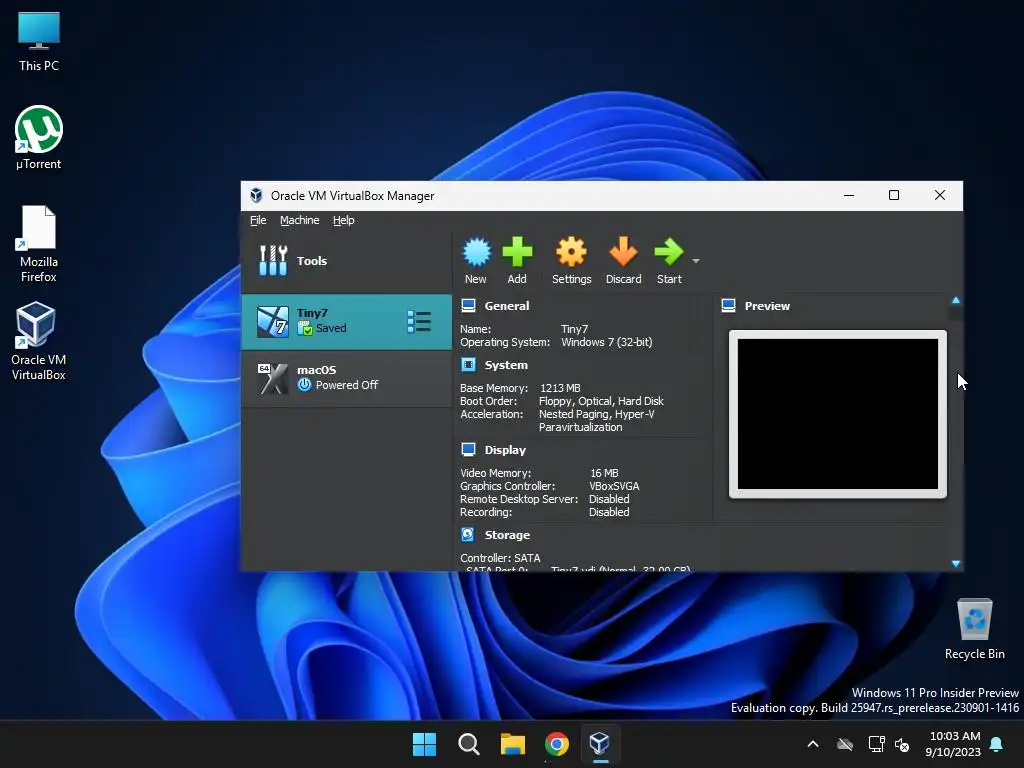Click the 'VBoxSVGA' graphics controller value
1024x768 pixels.
point(614,486)
